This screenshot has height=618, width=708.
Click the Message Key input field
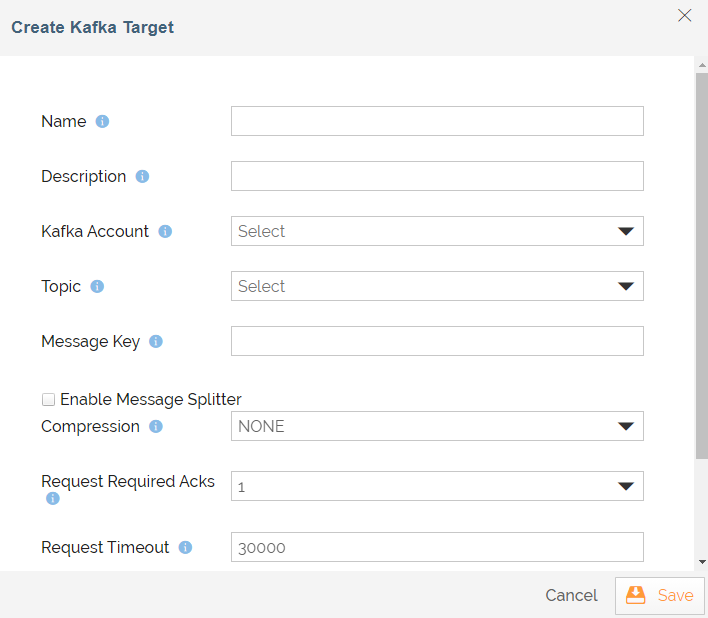tap(437, 341)
